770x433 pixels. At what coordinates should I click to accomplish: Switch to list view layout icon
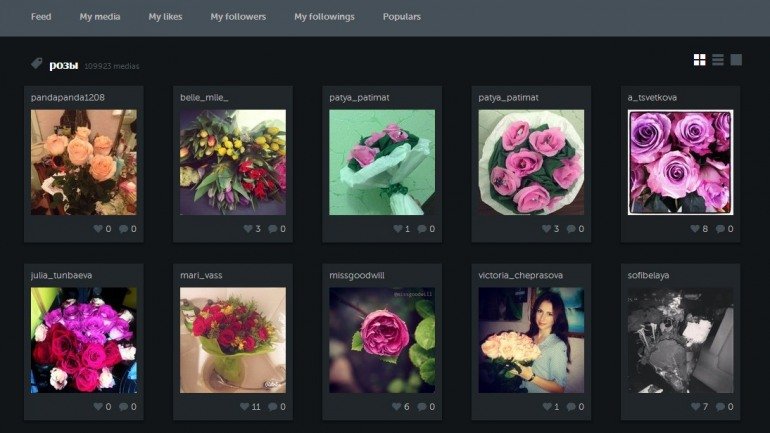(x=718, y=60)
